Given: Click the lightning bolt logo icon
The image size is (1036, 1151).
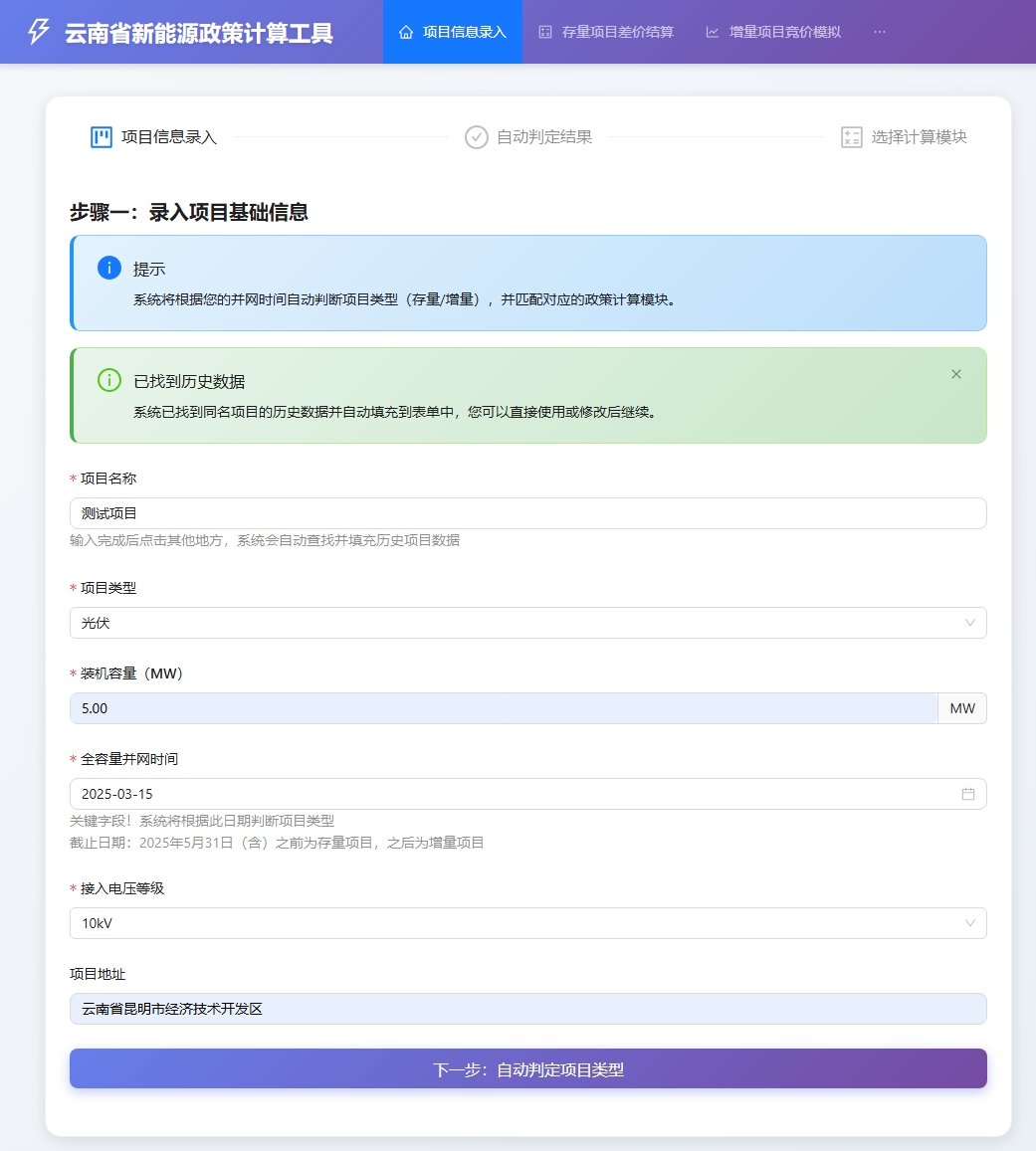Looking at the screenshot, I should [x=38, y=32].
